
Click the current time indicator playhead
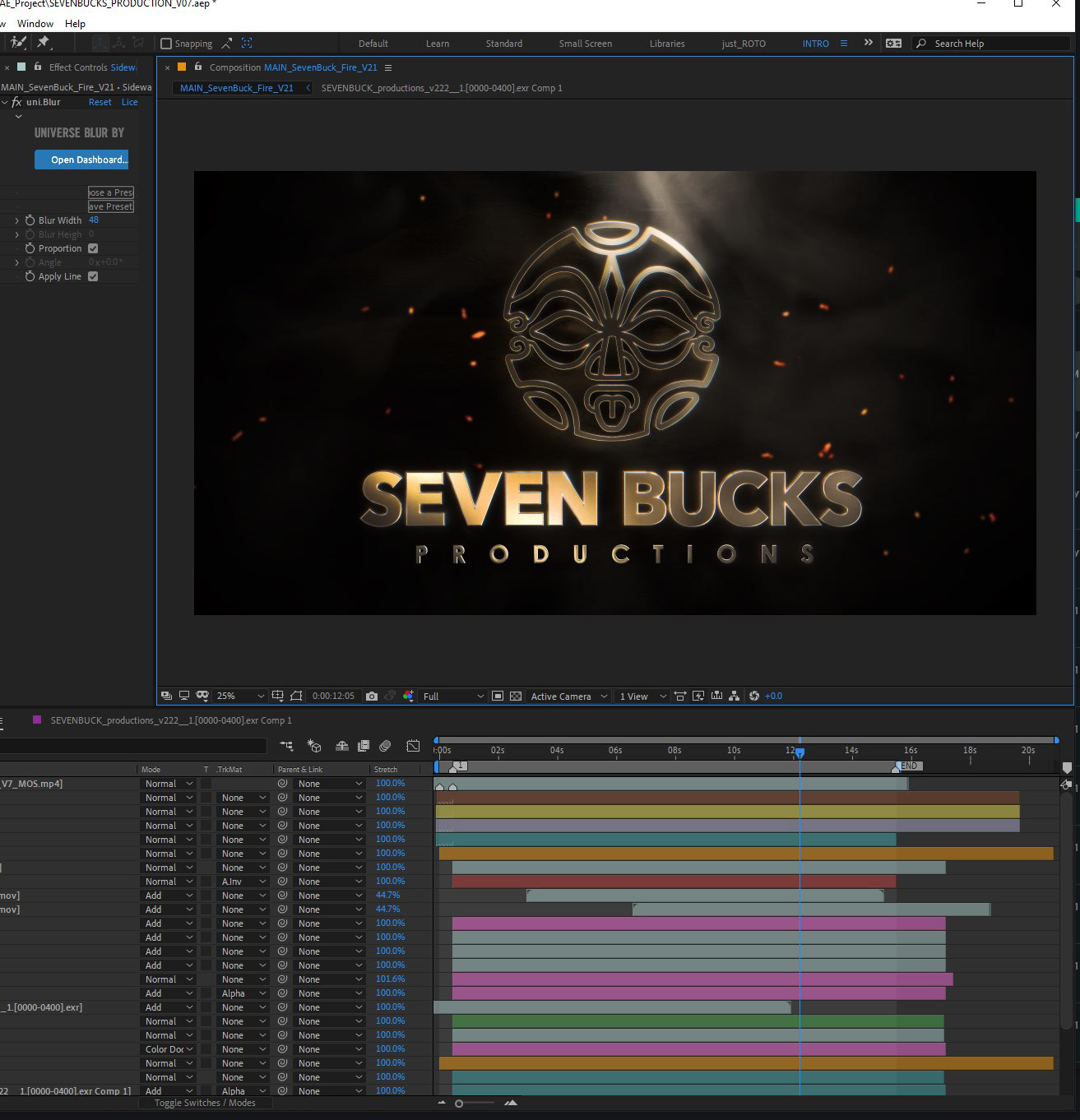click(x=800, y=752)
